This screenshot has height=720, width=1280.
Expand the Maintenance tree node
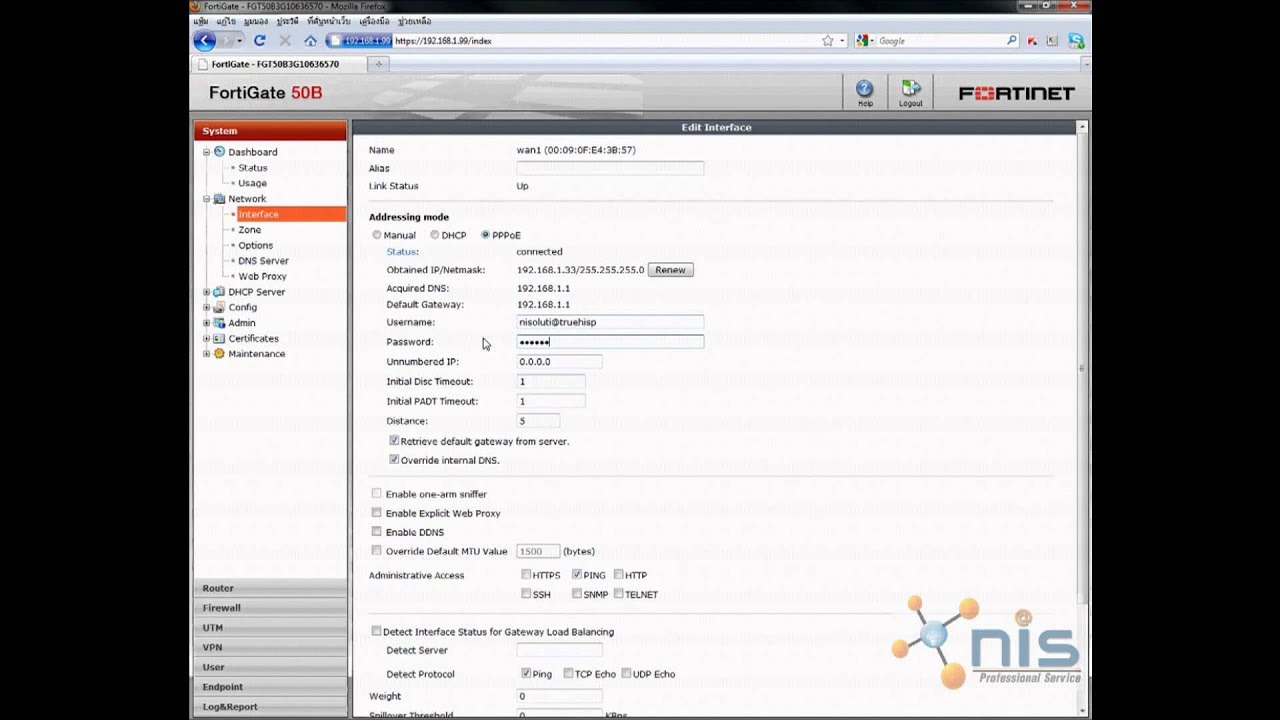pos(207,354)
